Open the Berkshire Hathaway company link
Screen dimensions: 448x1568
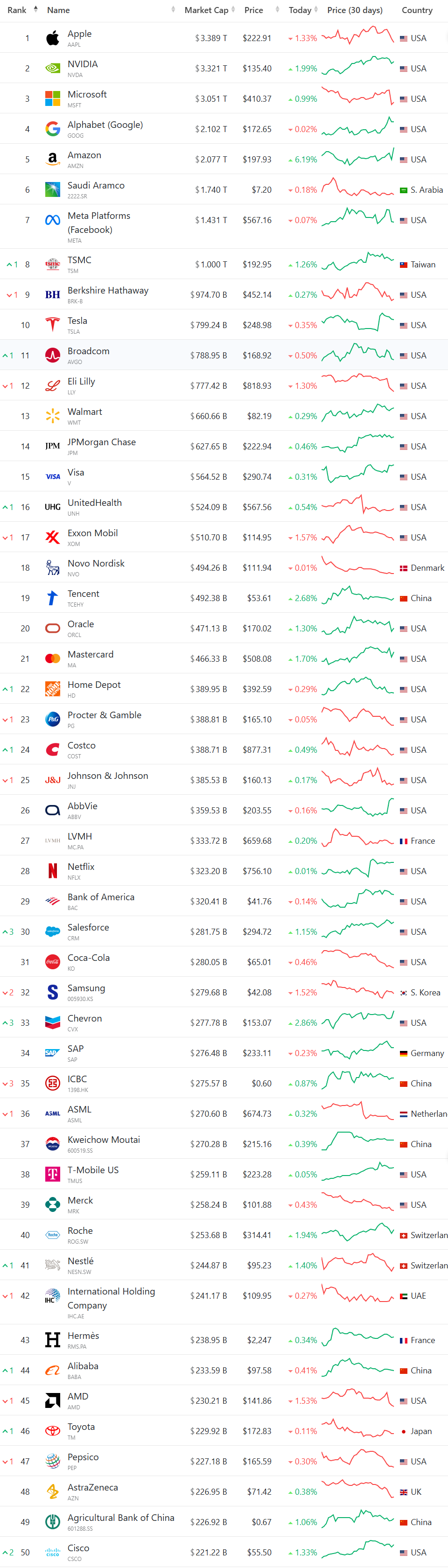(x=108, y=290)
